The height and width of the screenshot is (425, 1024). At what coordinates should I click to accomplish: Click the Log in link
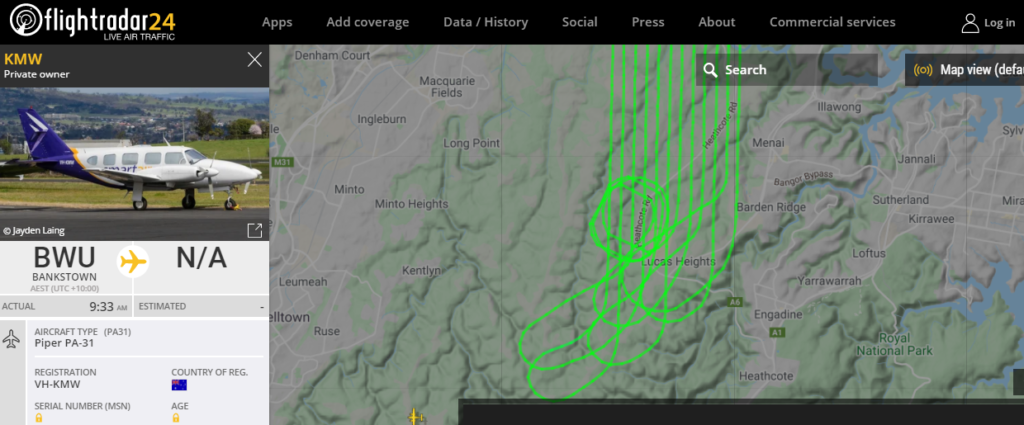tap(999, 23)
